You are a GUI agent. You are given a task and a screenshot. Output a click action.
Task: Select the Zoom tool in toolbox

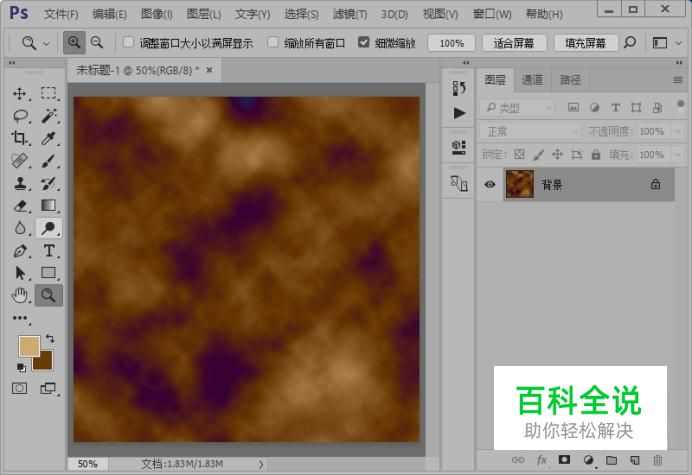[x=49, y=295]
